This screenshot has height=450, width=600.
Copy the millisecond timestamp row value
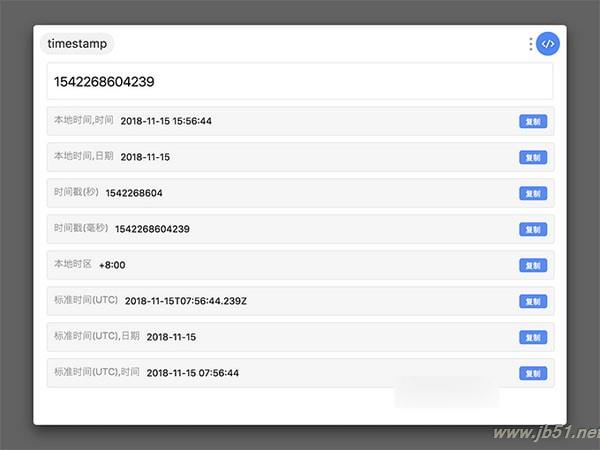[x=533, y=230]
